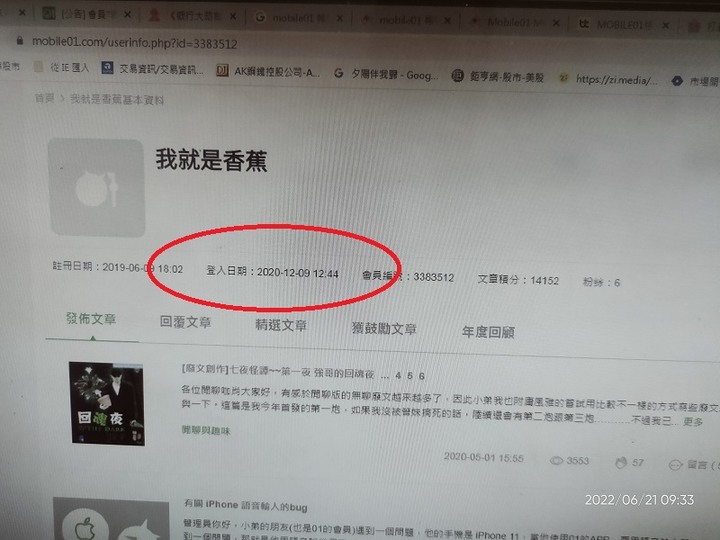Click the address bar showing mobile01.com/userinfo.php
The height and width of the screenshot is (540, 720).
click(x=134, y=43)
